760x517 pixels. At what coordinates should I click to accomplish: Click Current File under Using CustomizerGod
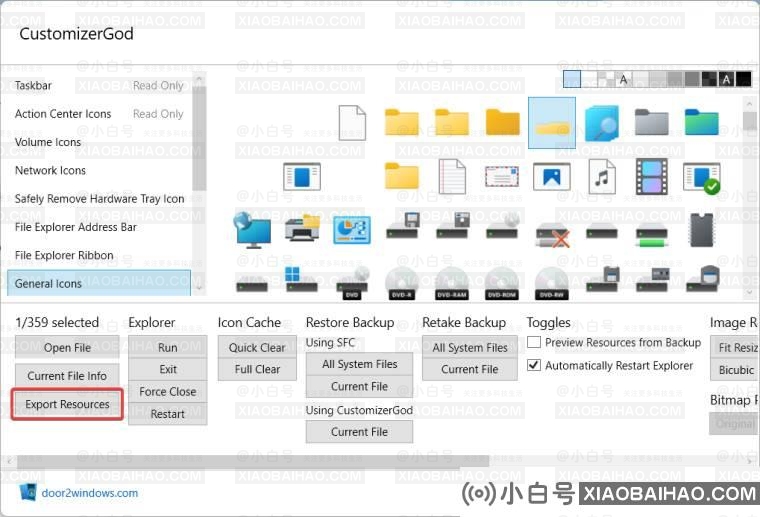(359, 432)
